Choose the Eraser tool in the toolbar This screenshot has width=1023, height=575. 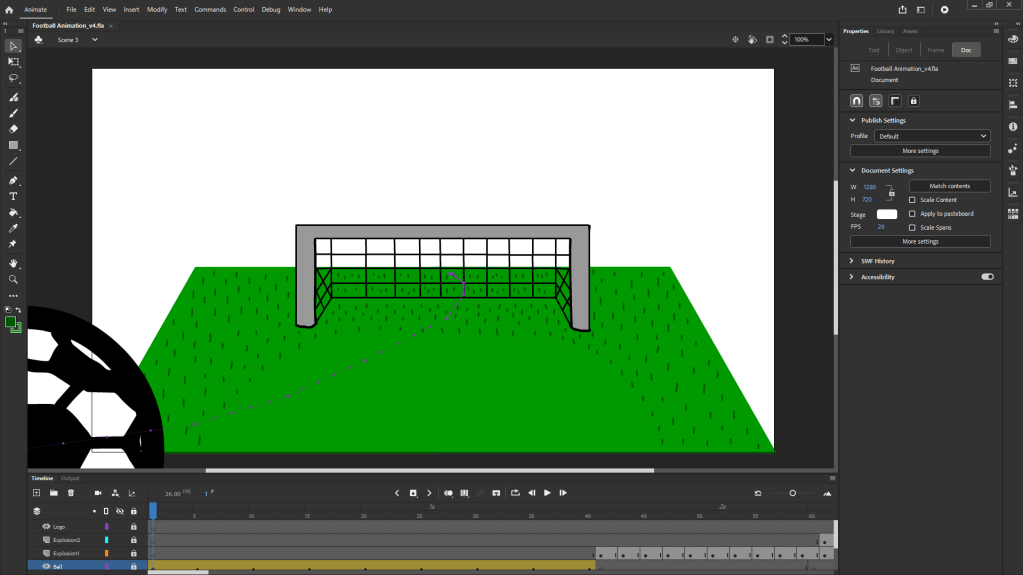coord(14,129)
